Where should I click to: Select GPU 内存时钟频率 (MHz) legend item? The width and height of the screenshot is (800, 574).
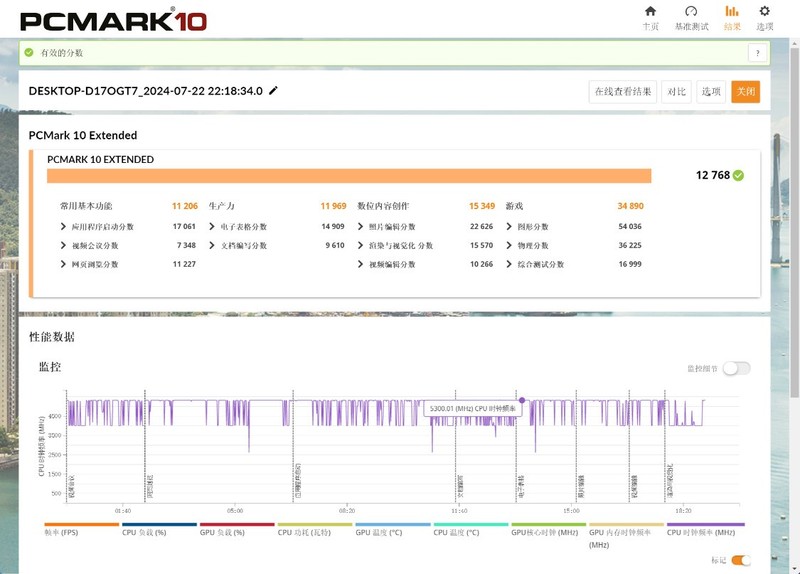tap(627, 536)
